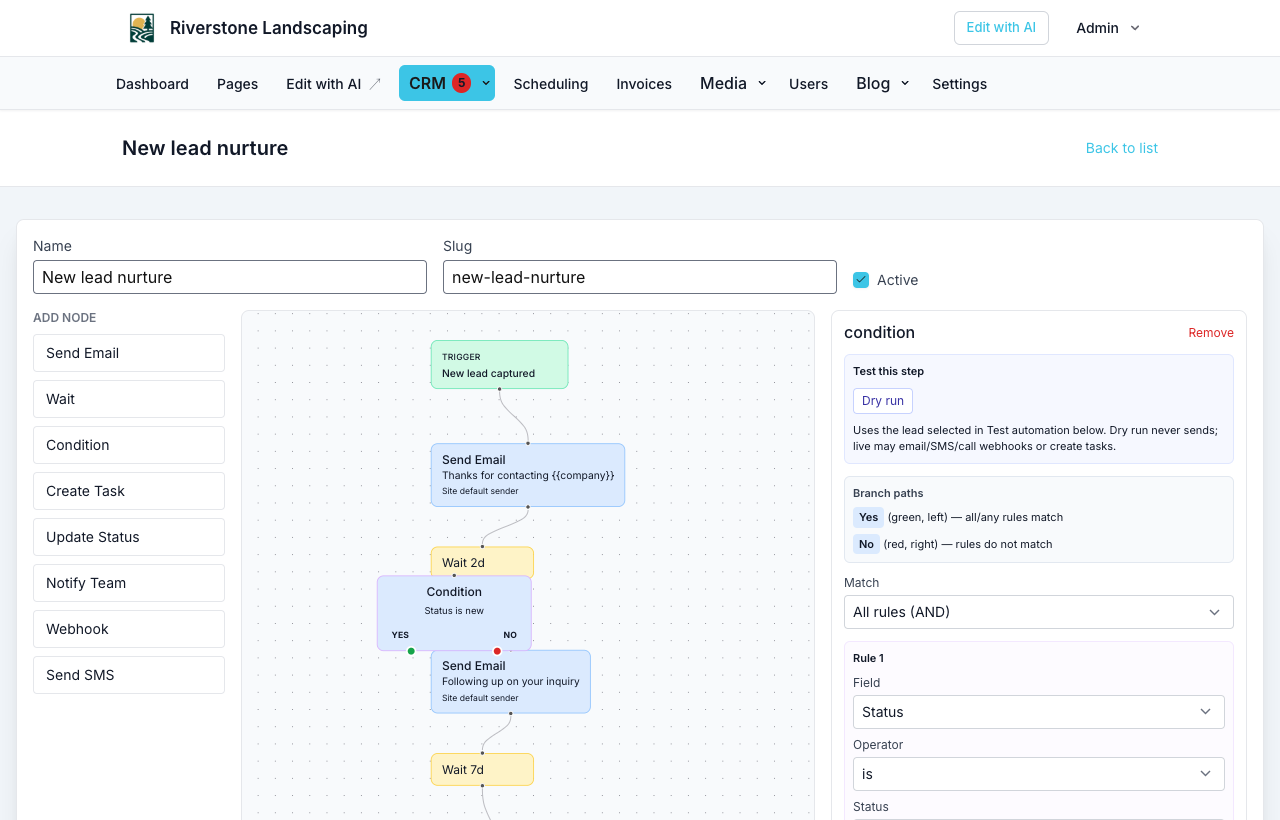Click the Slug input field
The image size is (1280, 820).
coord(640,277)
